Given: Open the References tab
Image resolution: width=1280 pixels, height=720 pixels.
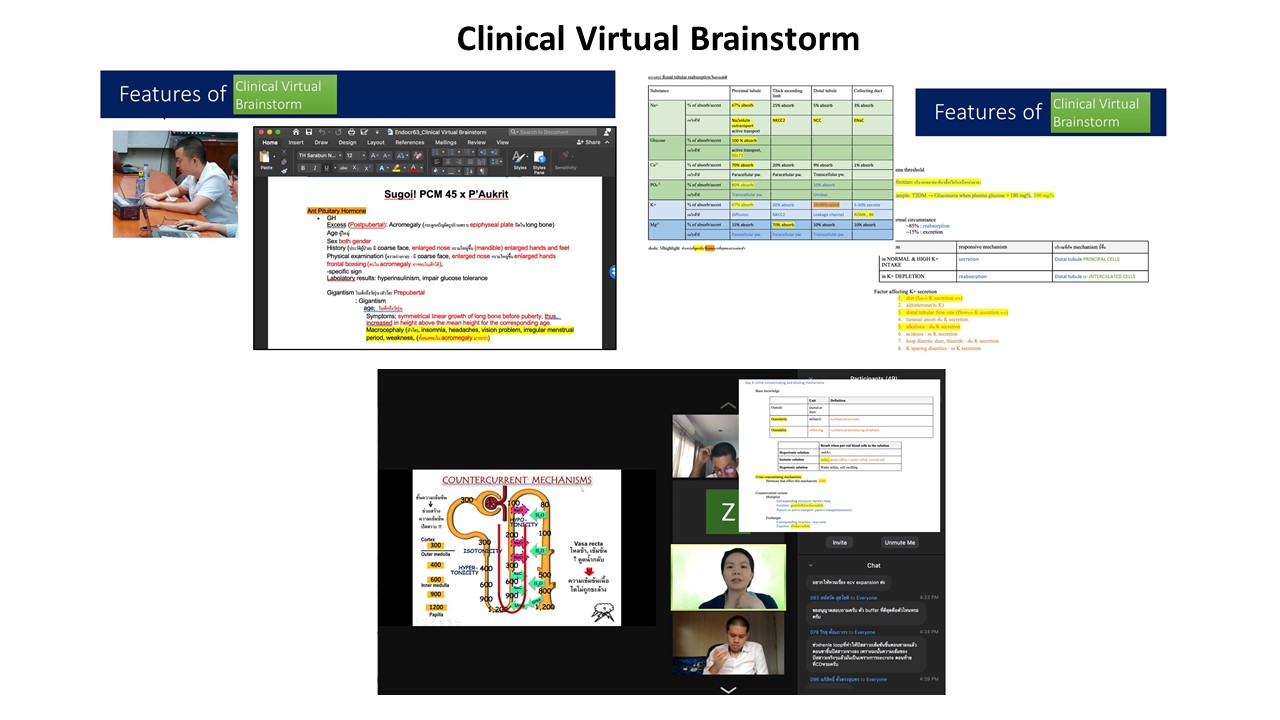Looking at the screenshot, I should pos(409,143).
